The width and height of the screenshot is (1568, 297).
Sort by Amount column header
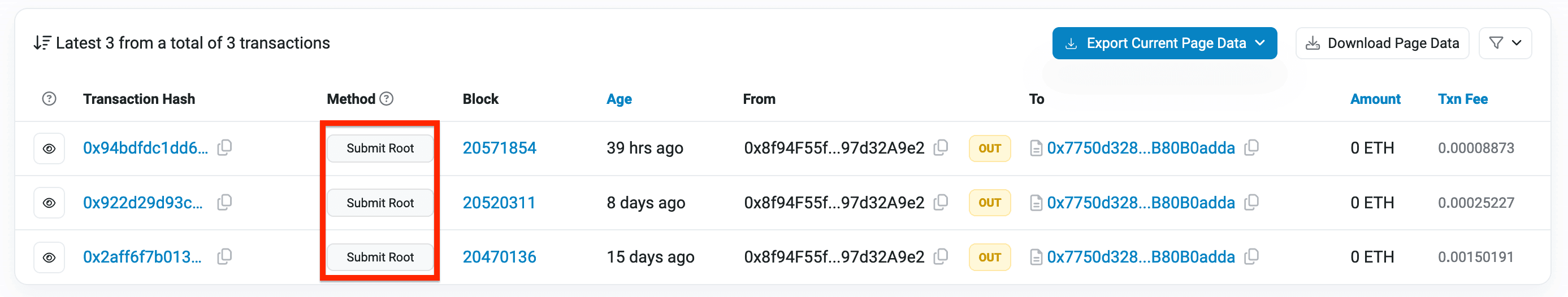pos(1375,99)
